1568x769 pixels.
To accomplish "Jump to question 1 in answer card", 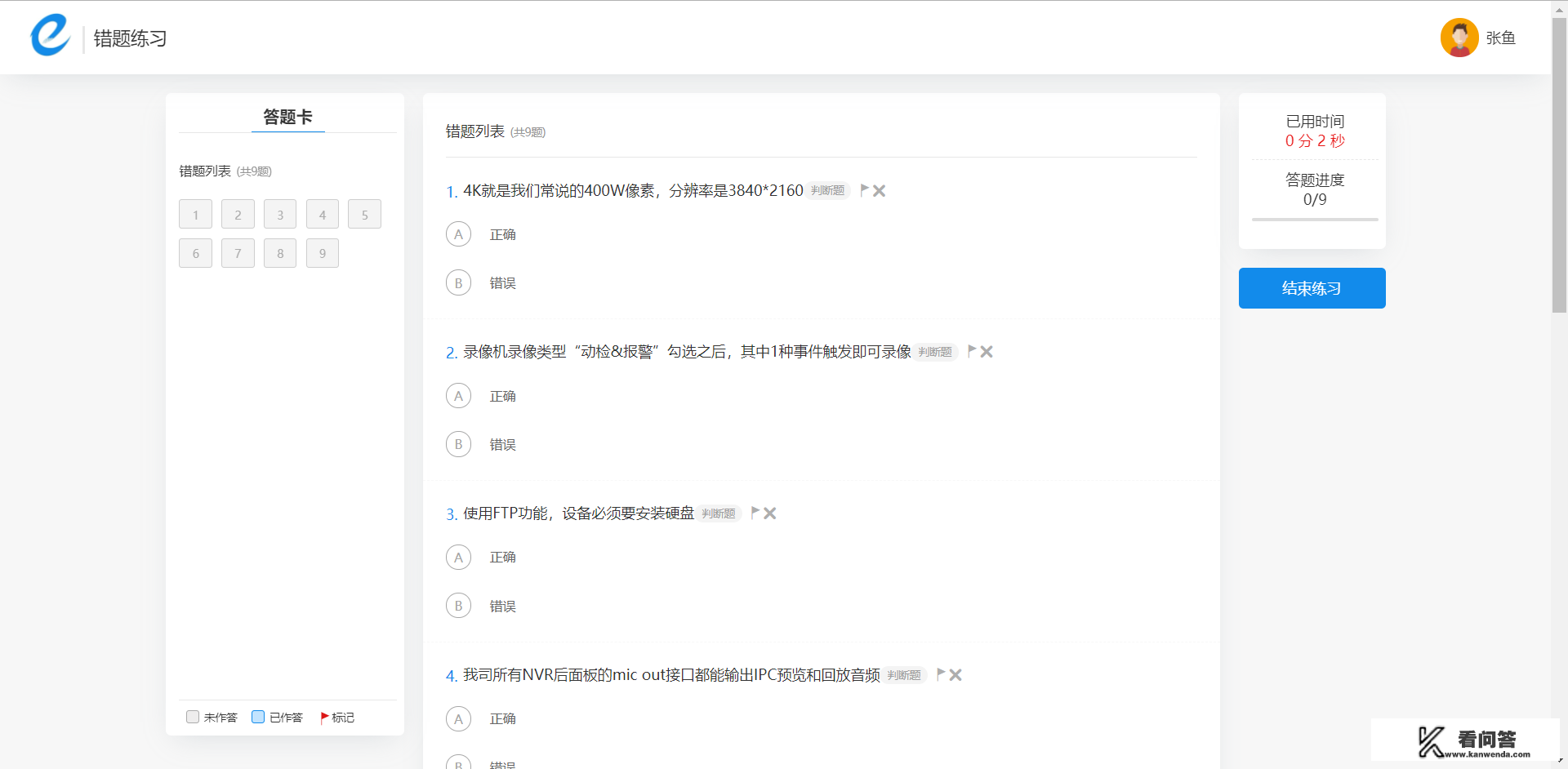I will pos(195,215).
